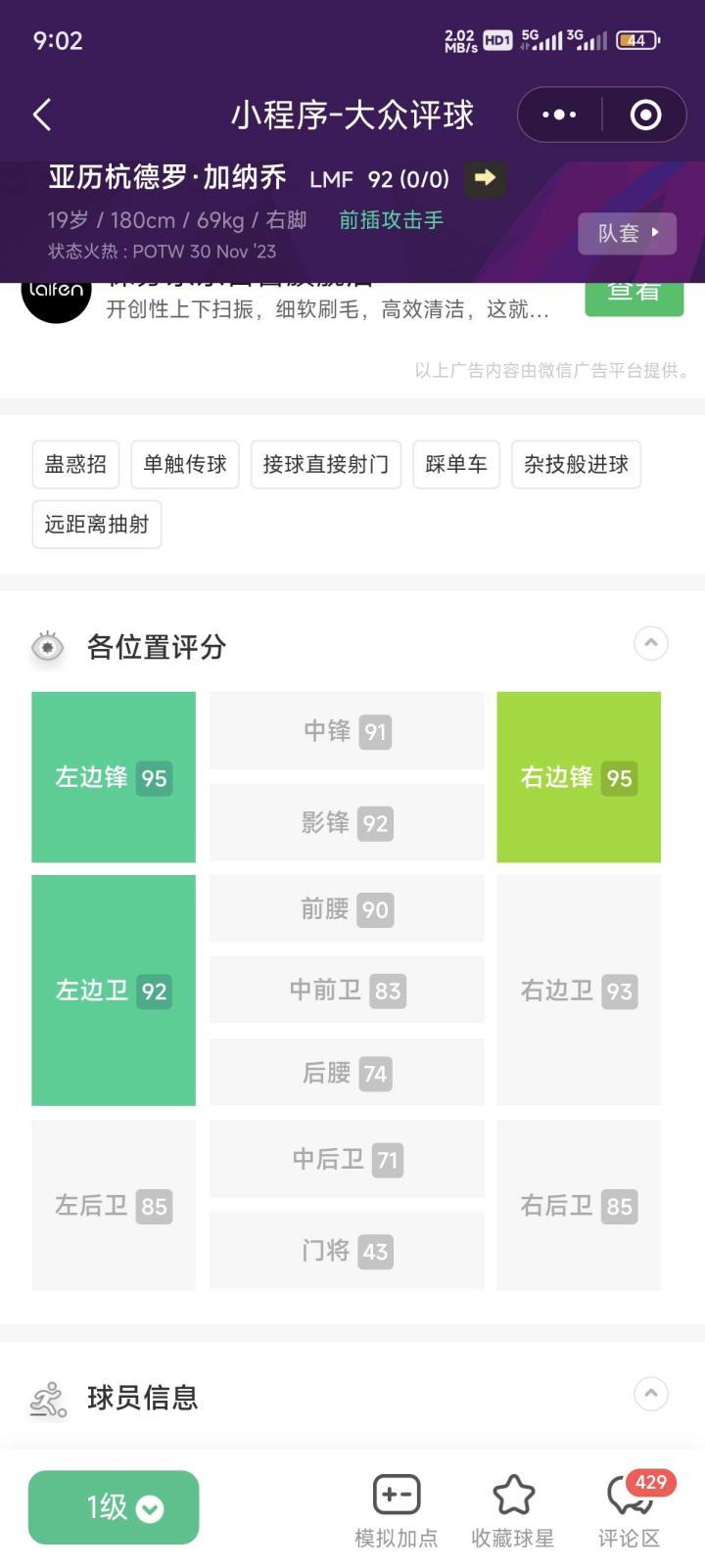Tap the yellow arrow icon beside LMF rating
The image size is (705, 1568).
[485, 178]
